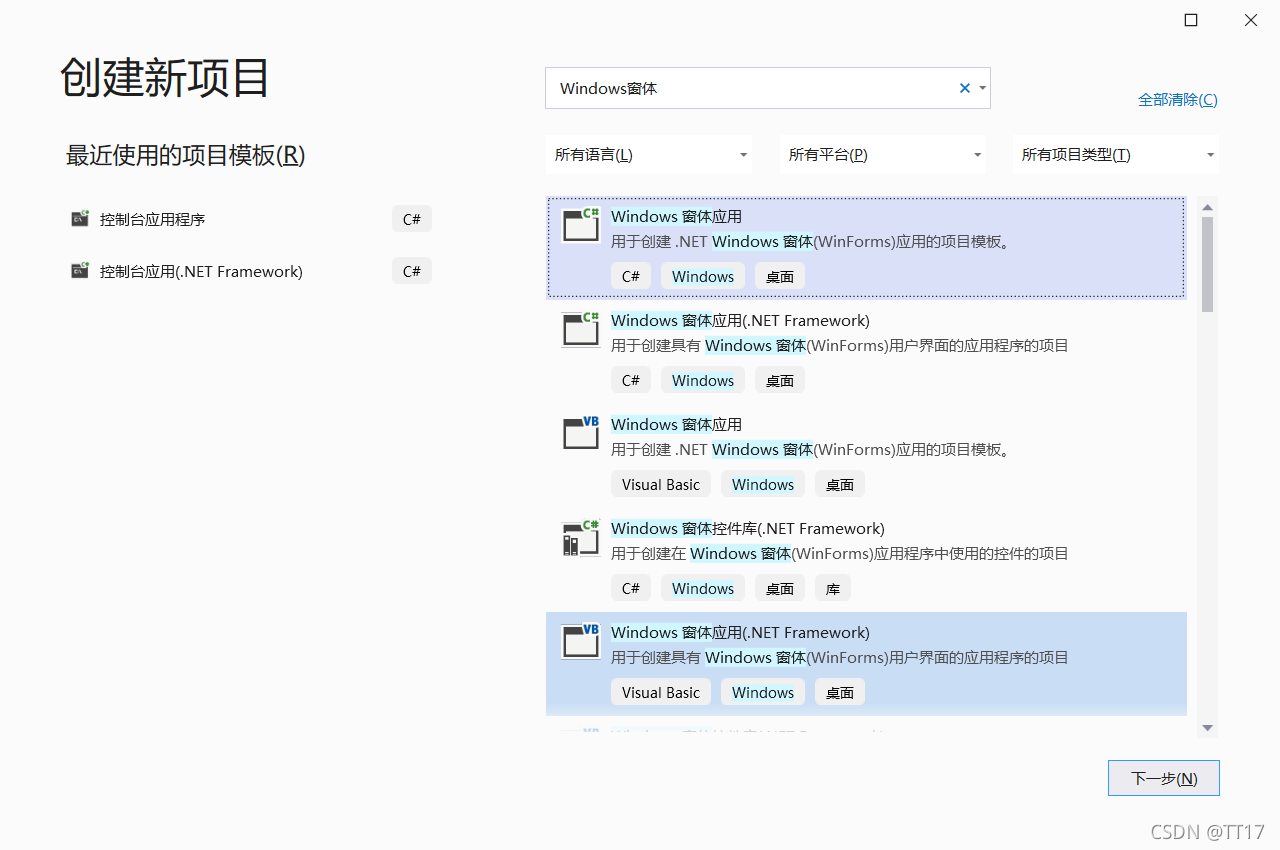
Task: Click the 库 tag on 控件库 template
Action: [x=833, y=588]
